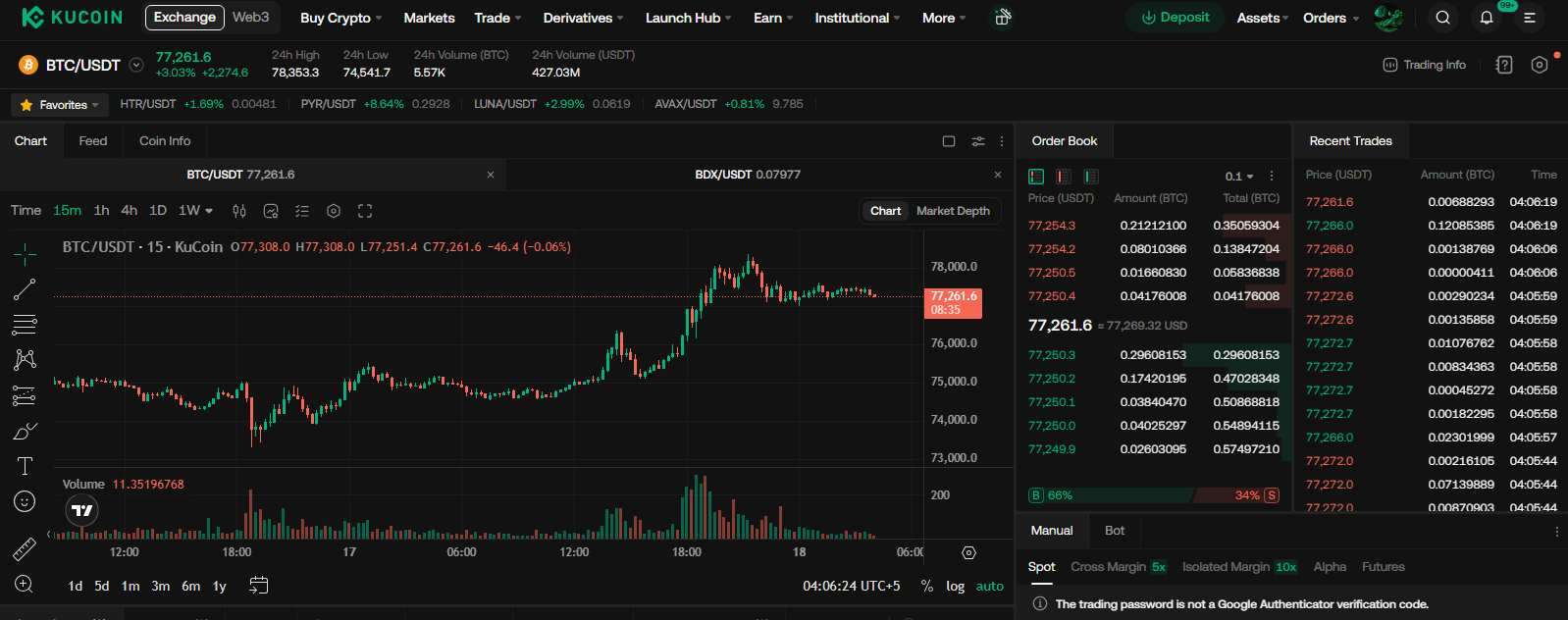Show both bids and asks order book view
The width and height of the screenshot is (1568, 620).
[x=1036, y=177]
